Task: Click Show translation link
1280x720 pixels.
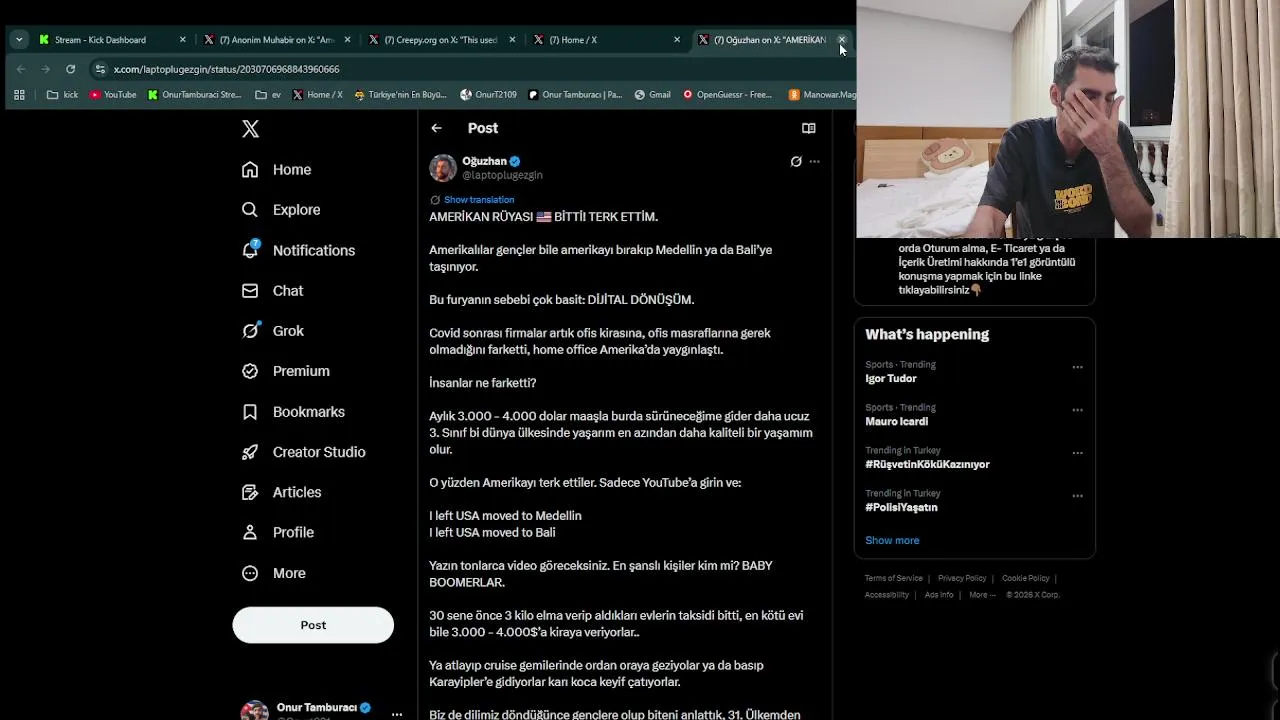Action: [479, 200]
